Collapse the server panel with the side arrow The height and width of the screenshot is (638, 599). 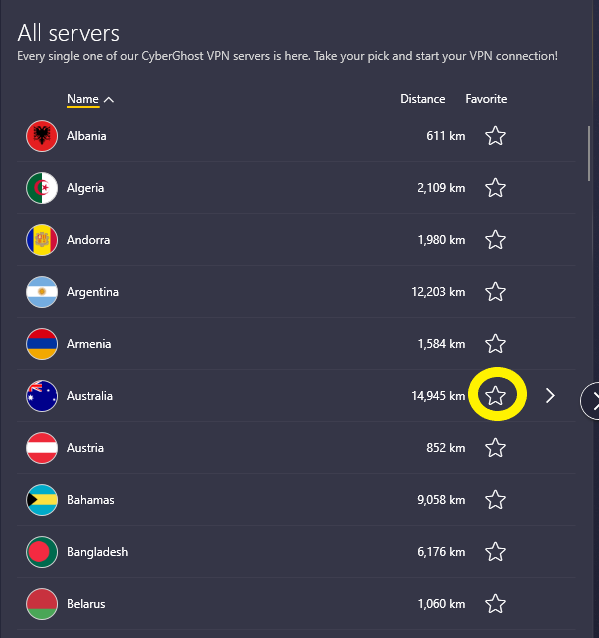(x=591, y=401)
